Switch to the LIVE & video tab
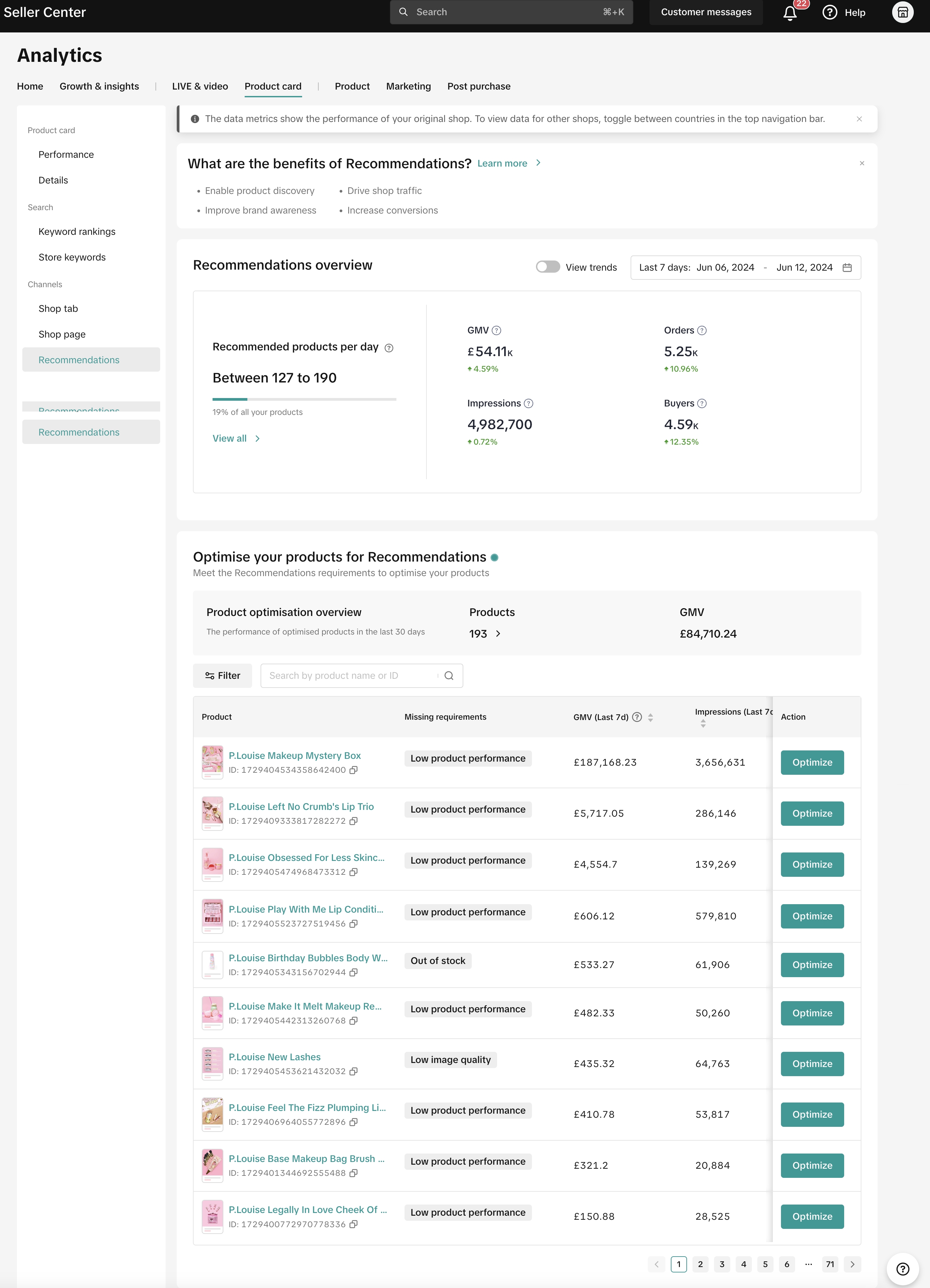 tap(200, 86)
